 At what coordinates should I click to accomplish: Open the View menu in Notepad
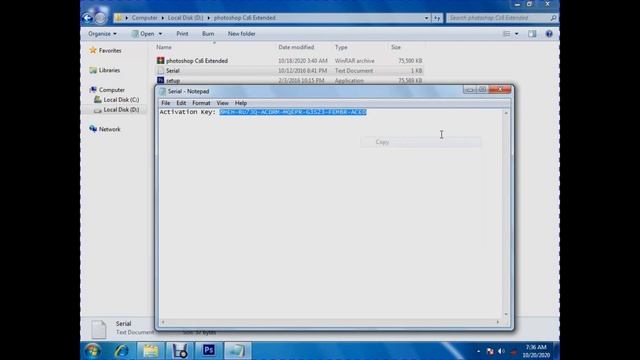(222, 103)
